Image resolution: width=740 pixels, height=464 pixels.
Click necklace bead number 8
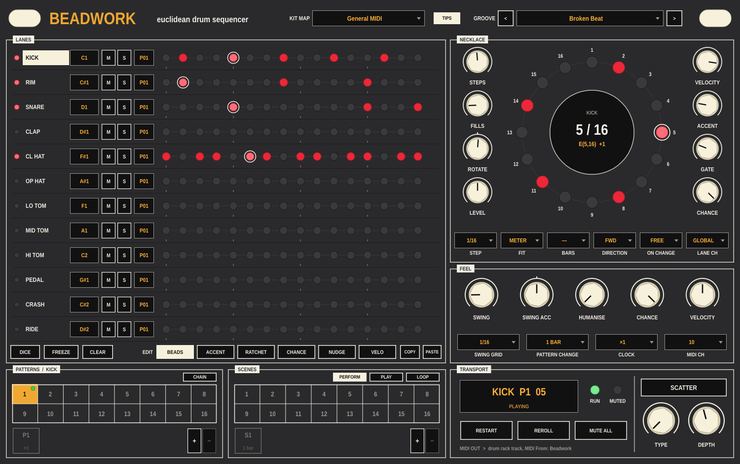pos(618,197)
